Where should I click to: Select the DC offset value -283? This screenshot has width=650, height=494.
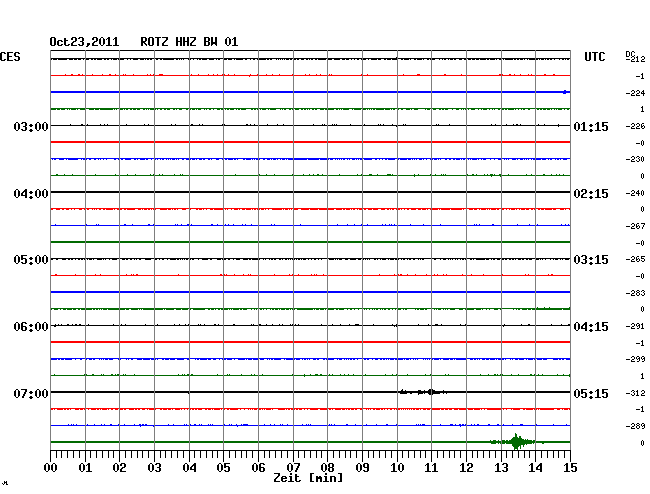[635, 293]
